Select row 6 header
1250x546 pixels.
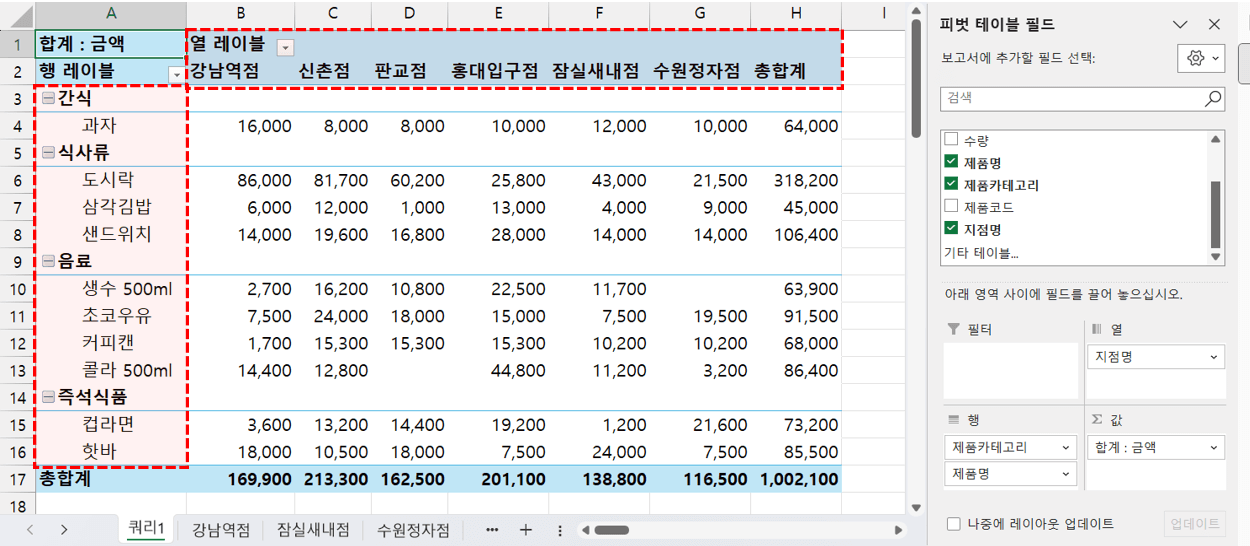click(x=16, y=180)
